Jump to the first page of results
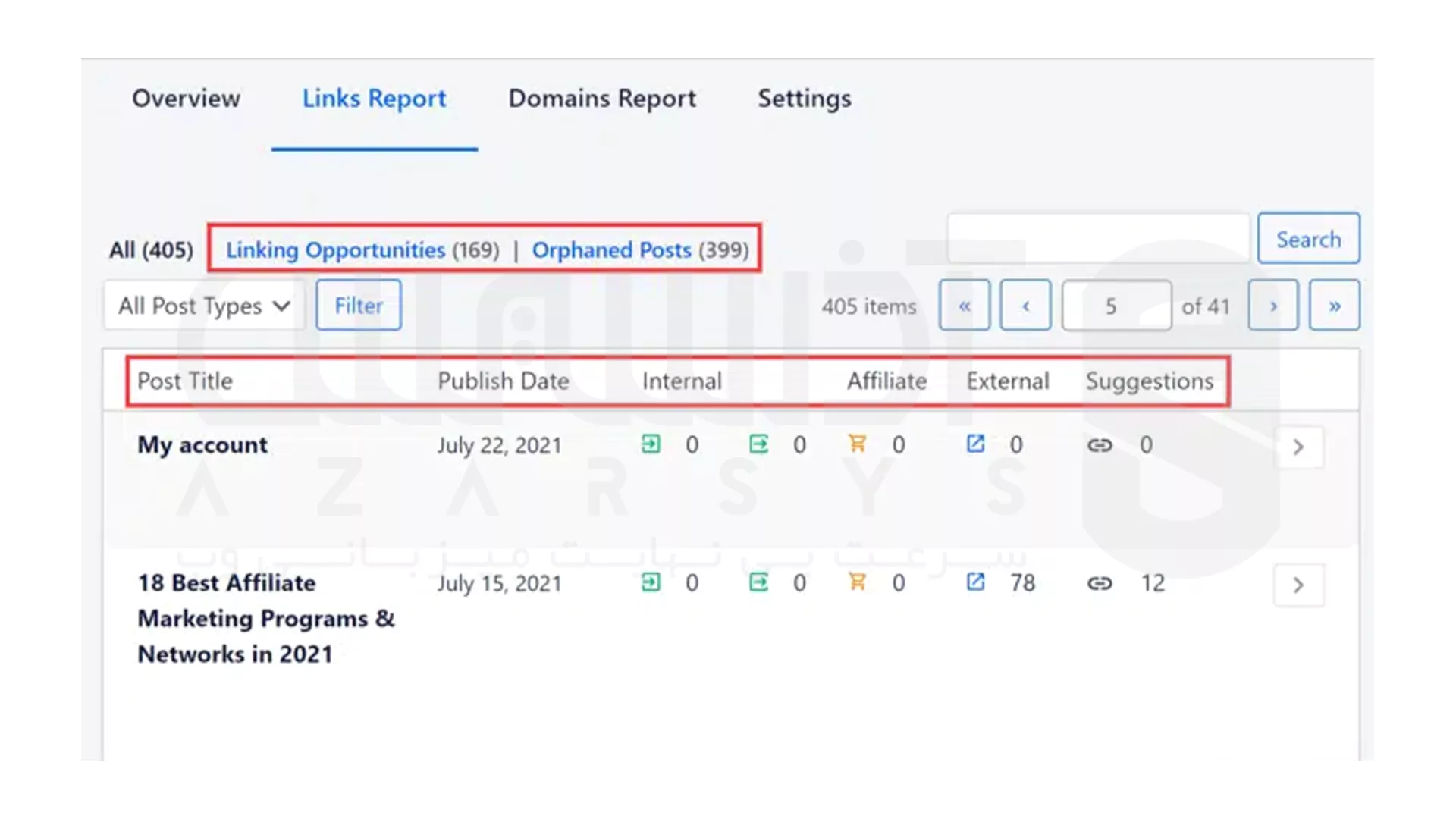Screen dimensions: 1456x819 964,306
